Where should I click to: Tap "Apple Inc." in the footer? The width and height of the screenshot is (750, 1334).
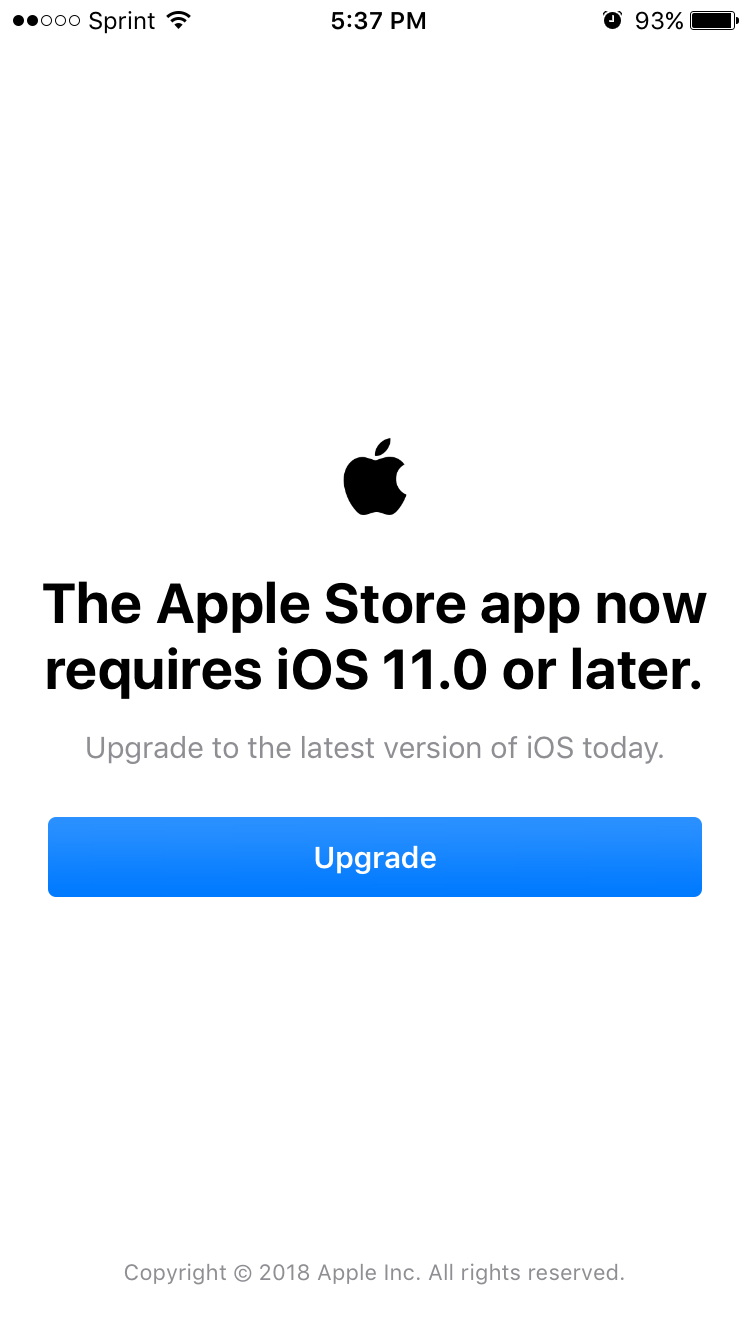(370, 1273)
